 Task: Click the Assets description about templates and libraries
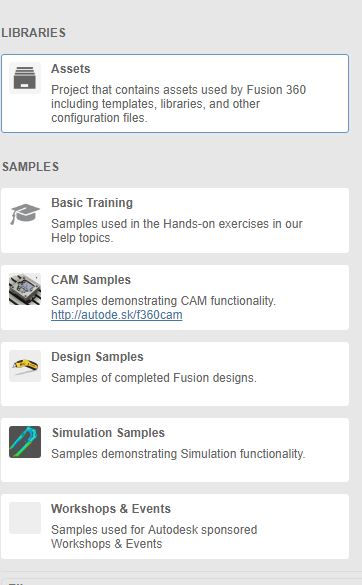click(178, 104)
